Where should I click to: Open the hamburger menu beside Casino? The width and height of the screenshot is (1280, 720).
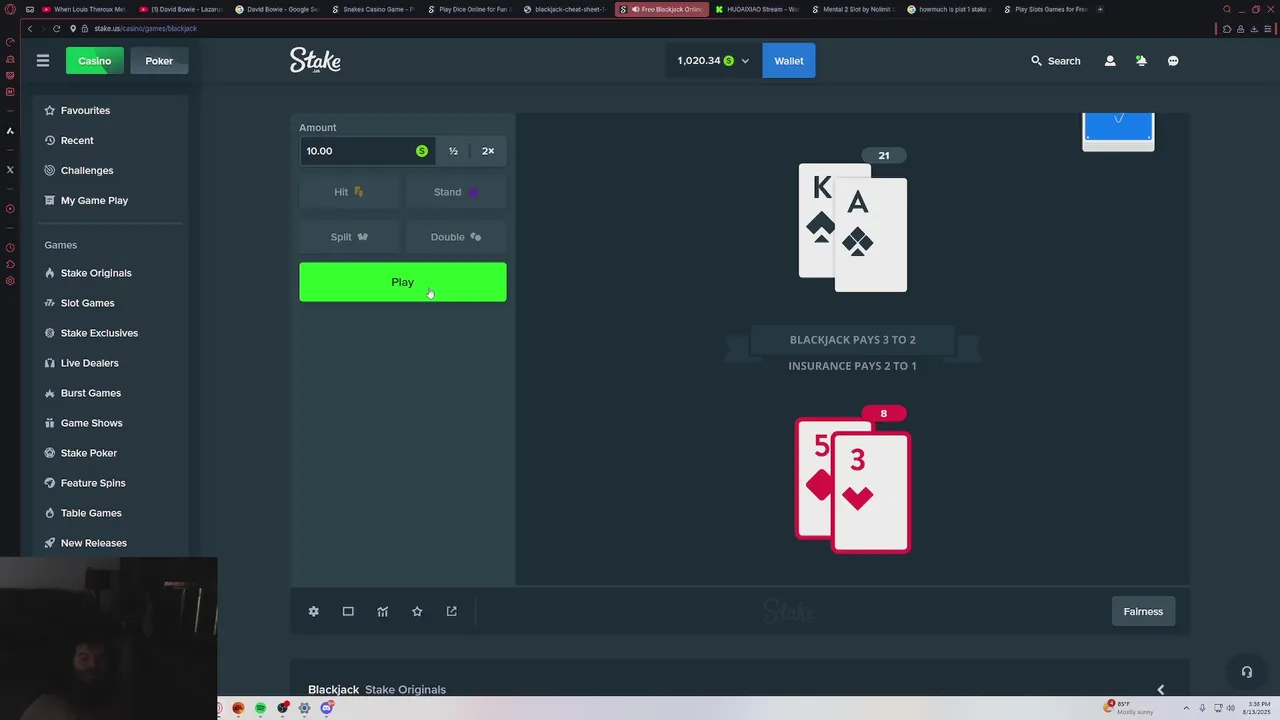43,61
